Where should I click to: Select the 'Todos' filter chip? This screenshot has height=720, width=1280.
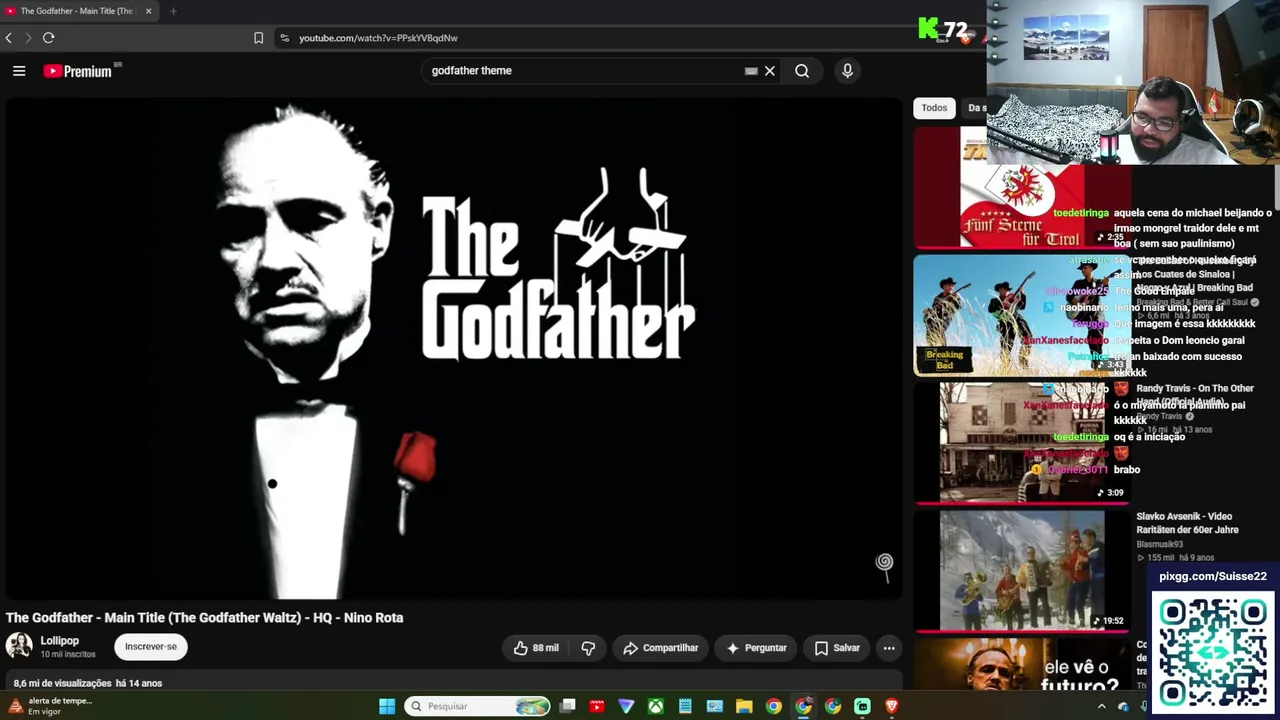934,108
